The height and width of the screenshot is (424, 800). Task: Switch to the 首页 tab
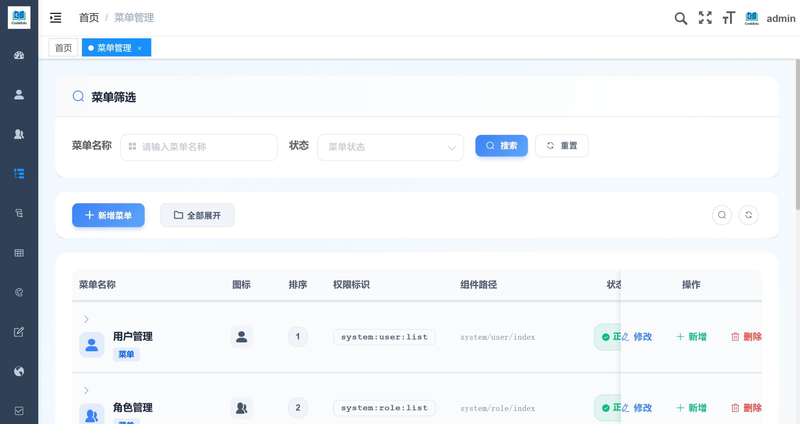click(x=63, y=47)
